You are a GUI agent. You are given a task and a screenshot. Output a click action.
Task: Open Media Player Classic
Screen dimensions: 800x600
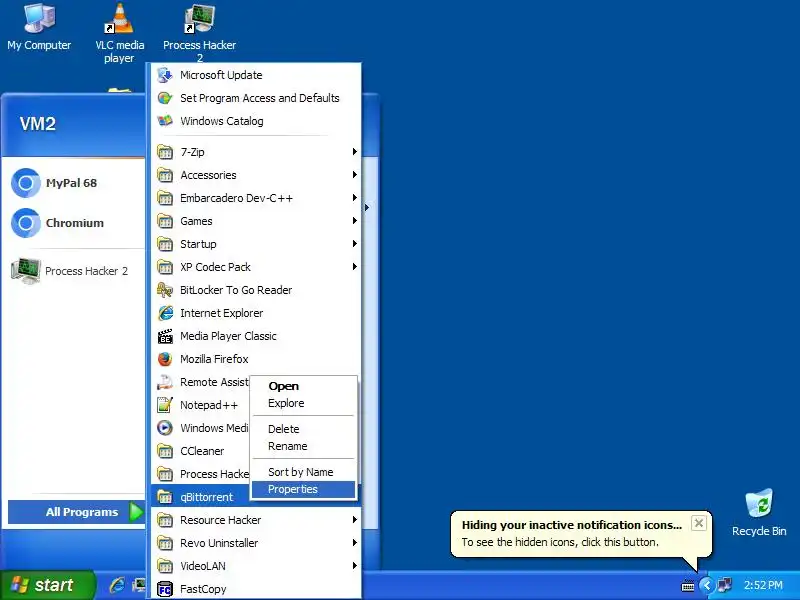256,336
